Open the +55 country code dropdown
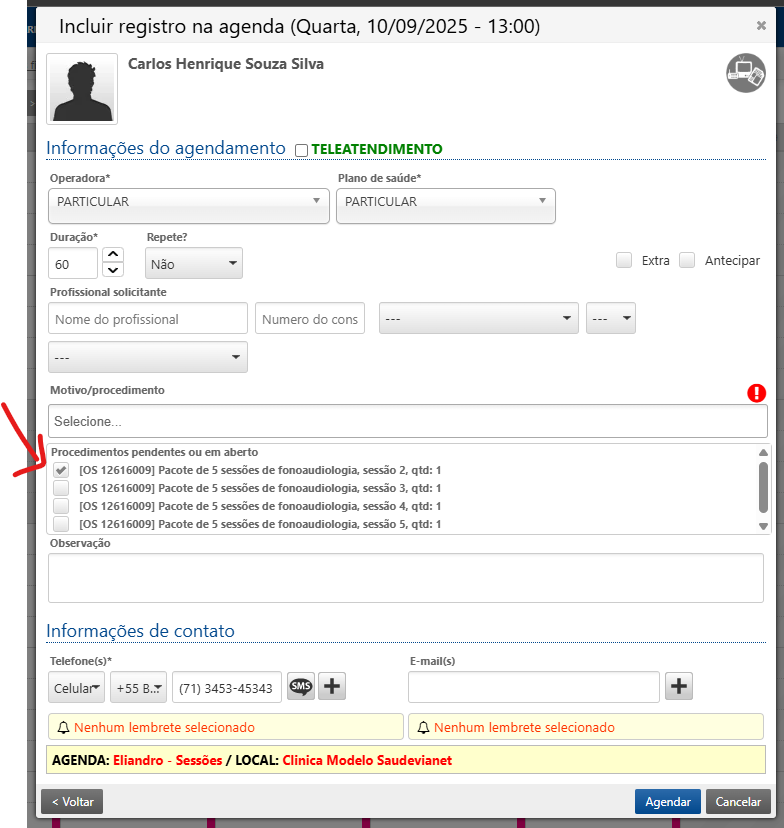This screenshot has height=828, width=784. 138,687
